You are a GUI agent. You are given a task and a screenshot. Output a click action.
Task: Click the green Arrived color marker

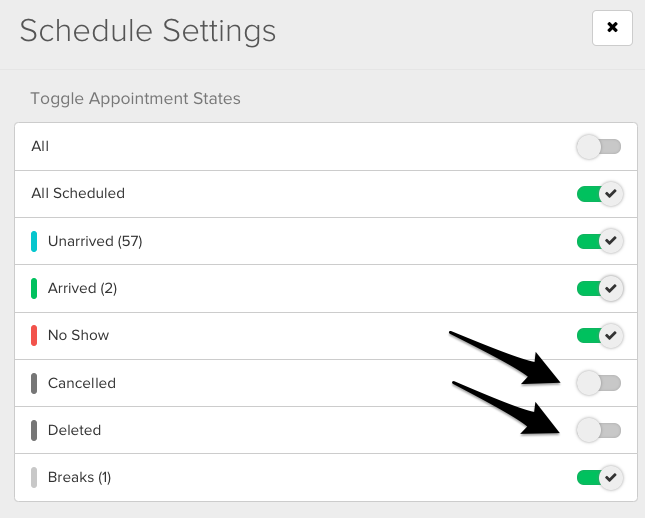[x=34, y=288]
